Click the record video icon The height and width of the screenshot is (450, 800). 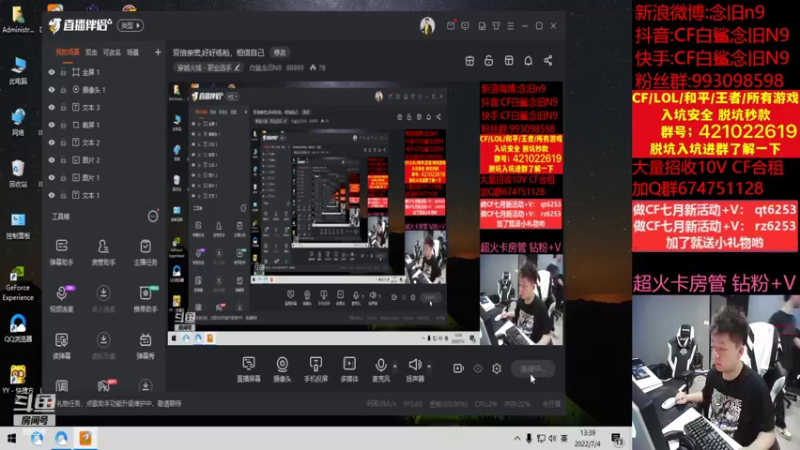[458, 368]
